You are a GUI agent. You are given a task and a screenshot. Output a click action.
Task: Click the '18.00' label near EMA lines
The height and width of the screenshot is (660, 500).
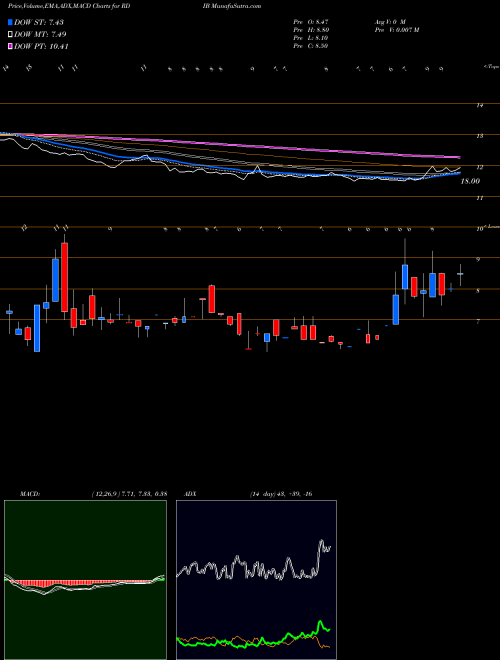(x=470, y=181)
